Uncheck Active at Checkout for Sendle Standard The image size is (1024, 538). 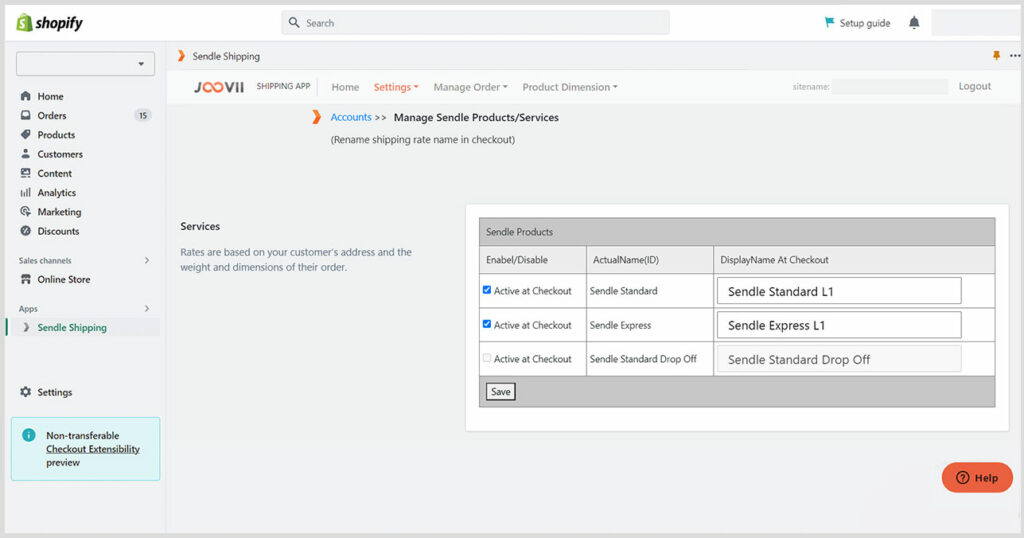coord(487,290)
